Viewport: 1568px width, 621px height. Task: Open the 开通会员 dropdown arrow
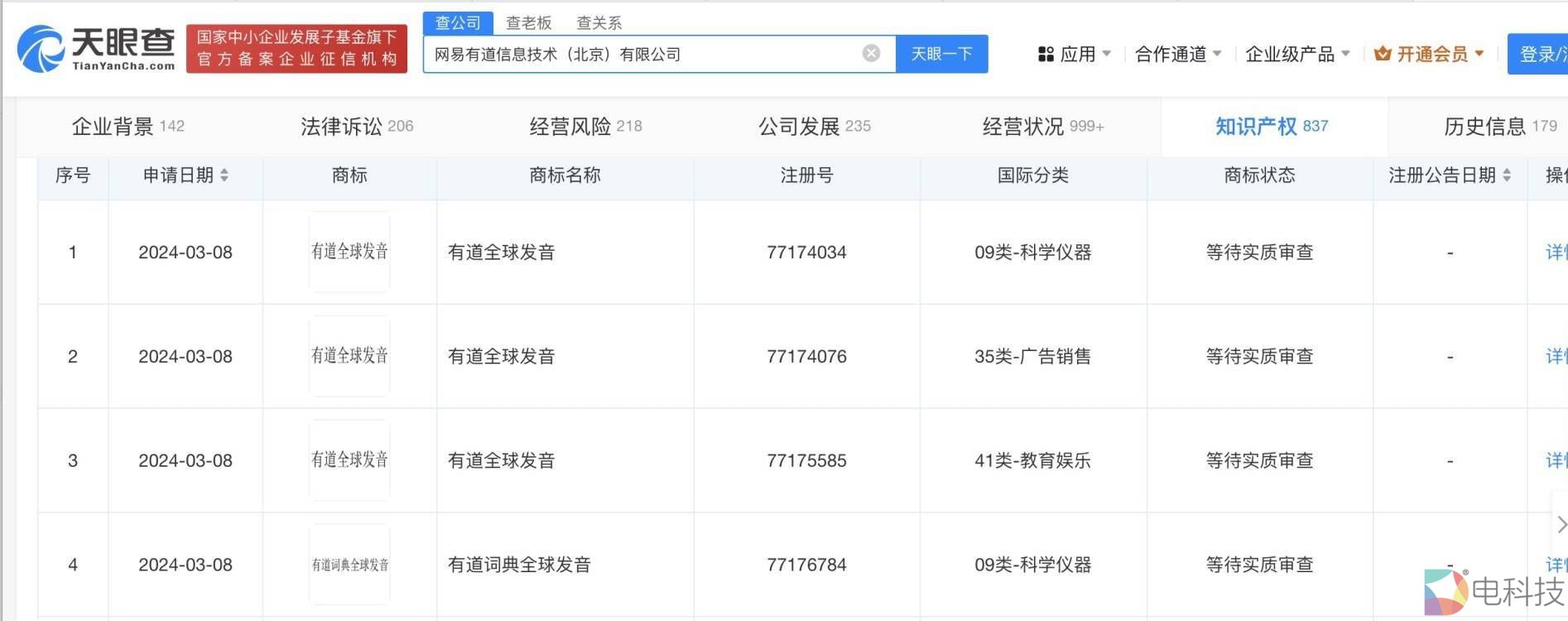1479,54
